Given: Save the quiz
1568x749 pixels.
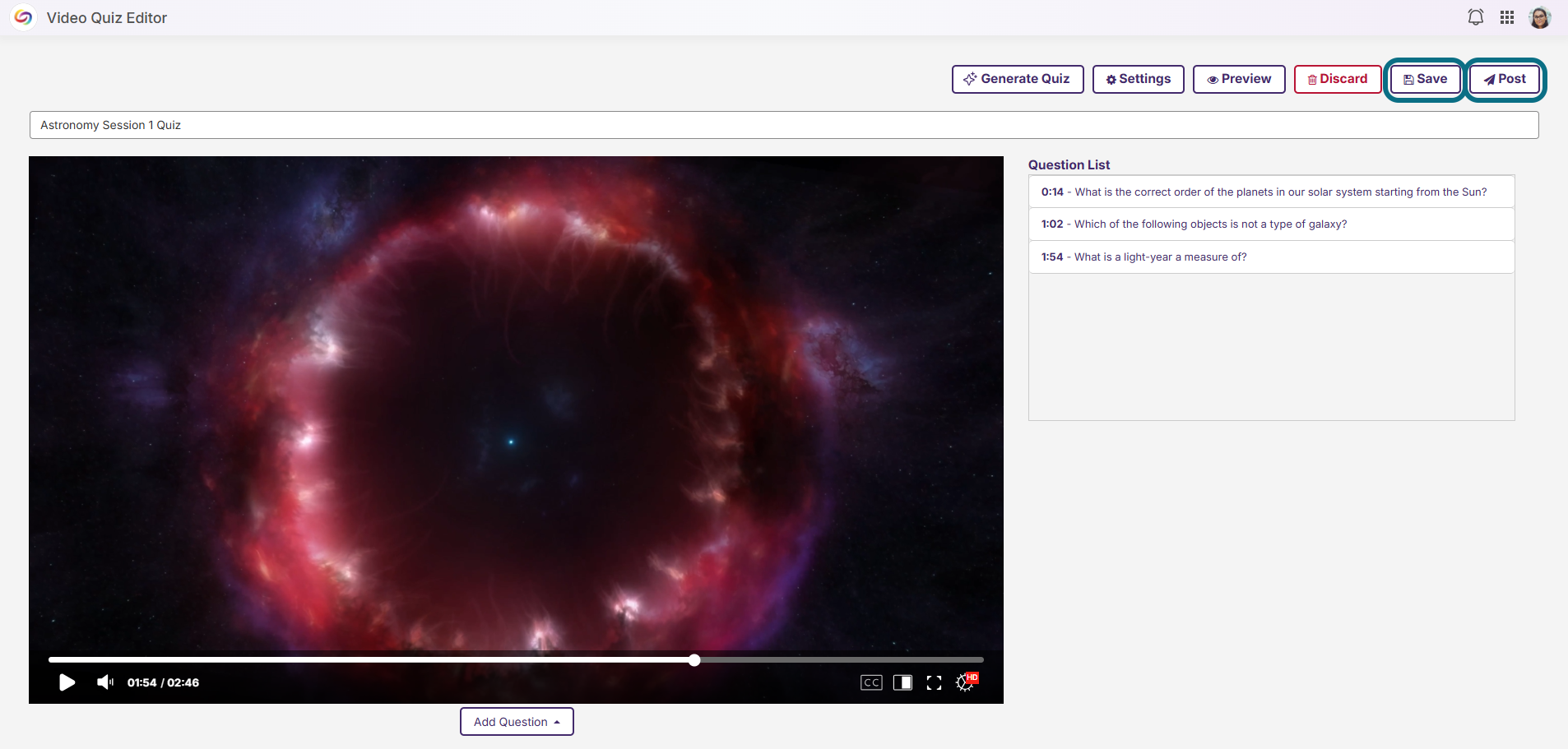Looking at the screenshot, I should (x=1425, y=79).
